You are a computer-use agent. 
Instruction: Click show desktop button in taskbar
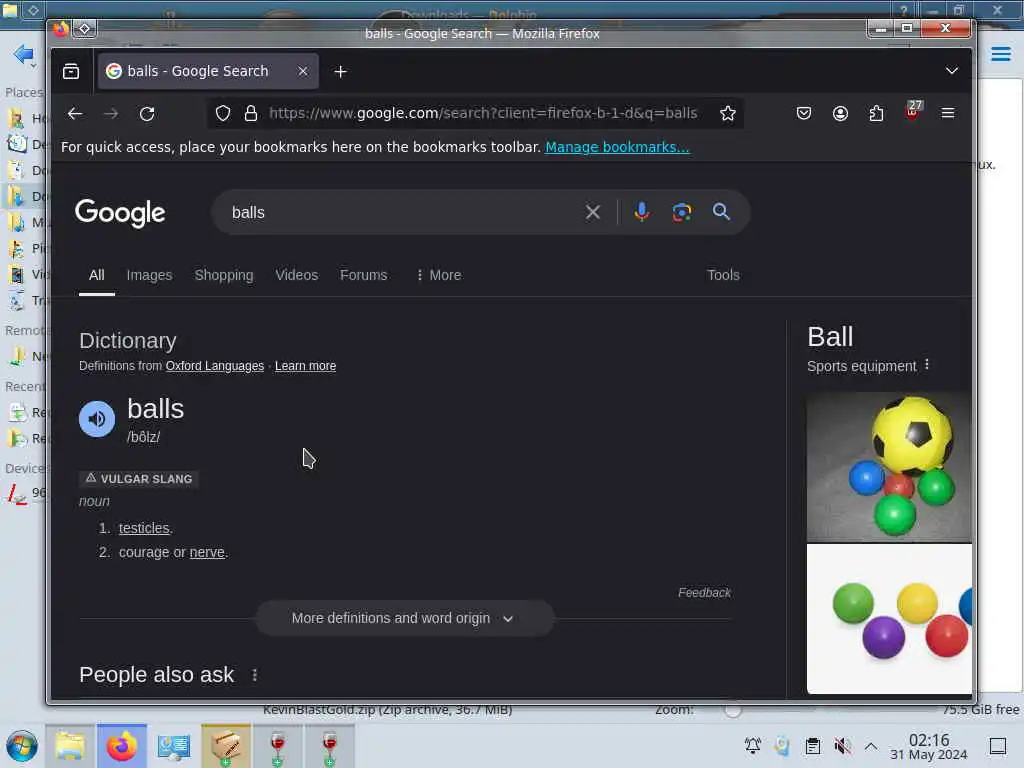998,746
